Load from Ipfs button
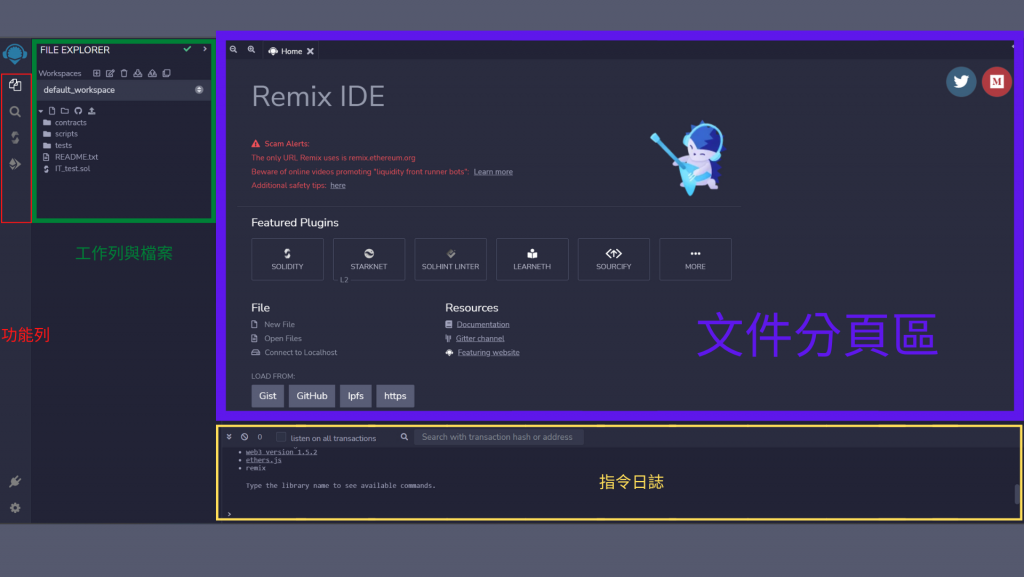Screen dimensions: 1024x577 (x=356, y=396)
